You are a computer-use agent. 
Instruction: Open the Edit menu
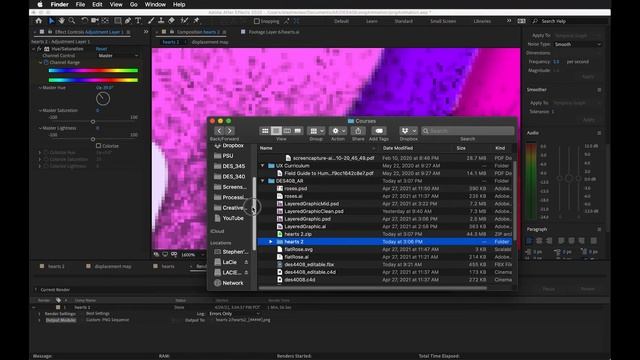coord(97,4)
